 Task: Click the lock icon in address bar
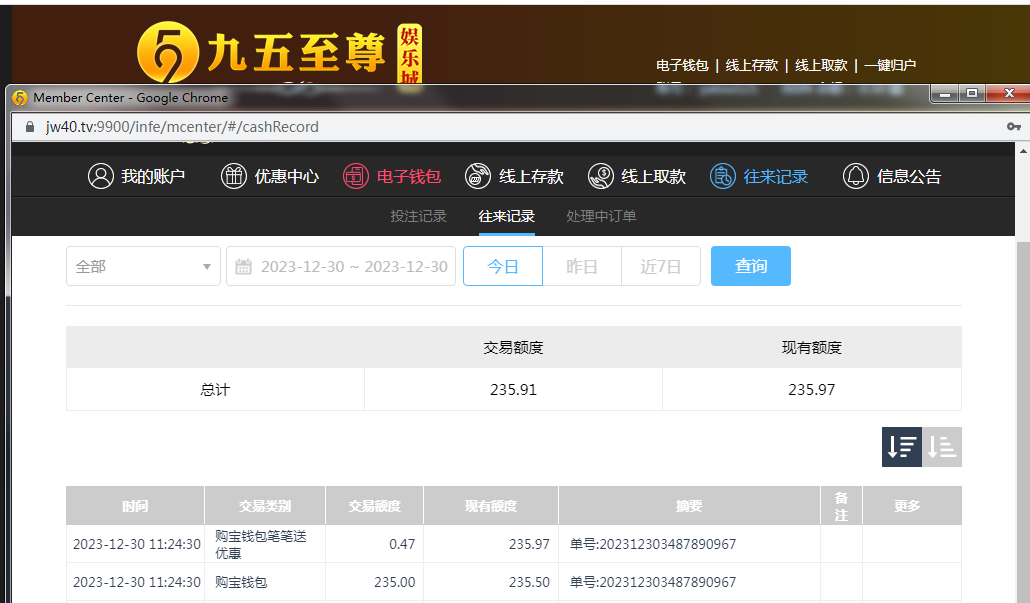30,127
